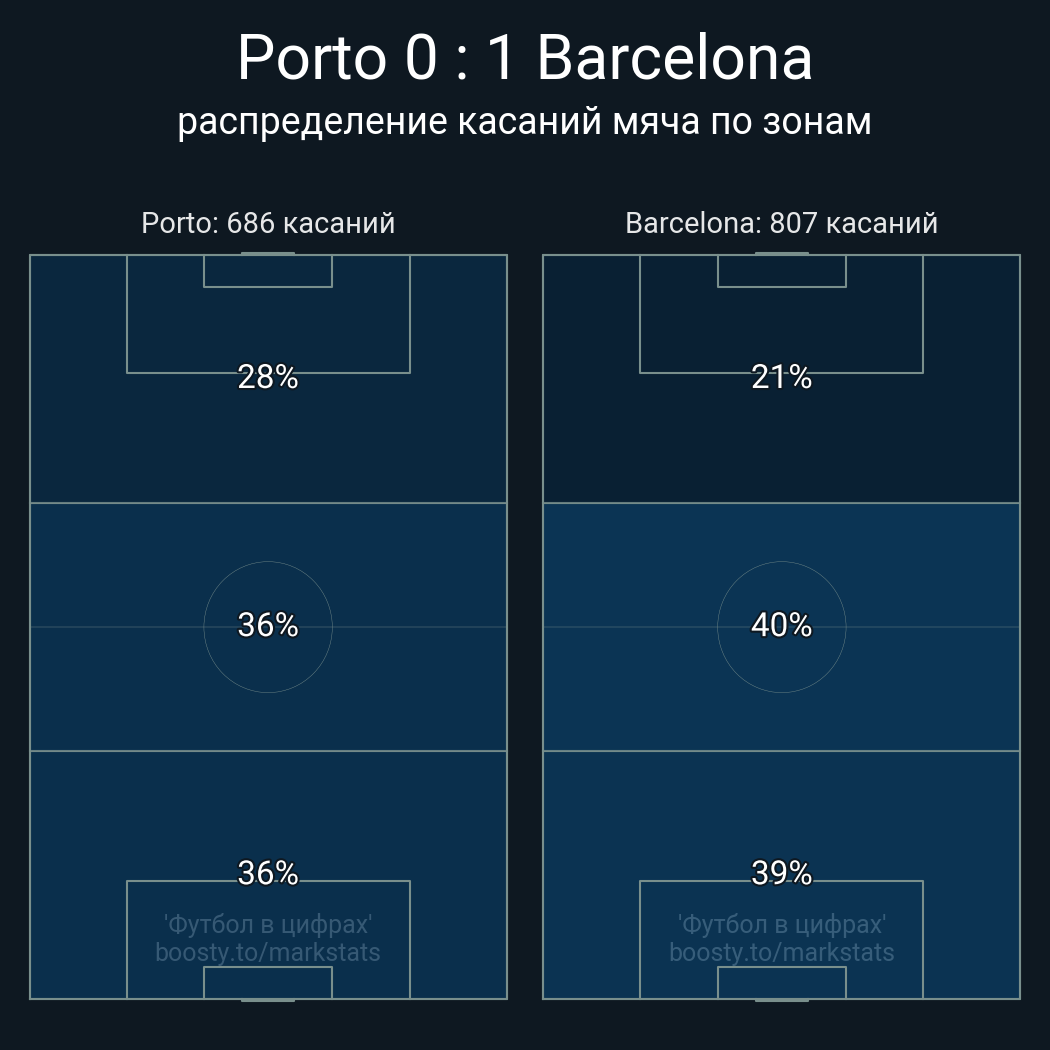Select the subtitle 'распределение касаний мяча по зонам'
1050x1050 pixels.
[x=524, y=121]
